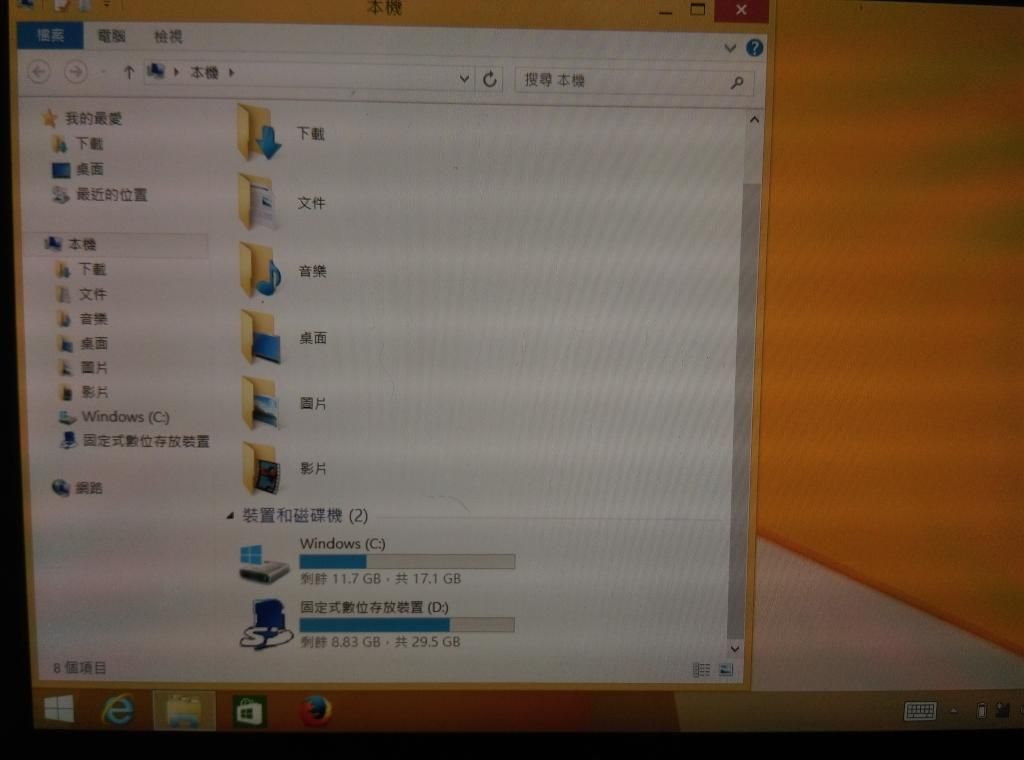Open the 檢視 ribbon tab

point(168,36)
